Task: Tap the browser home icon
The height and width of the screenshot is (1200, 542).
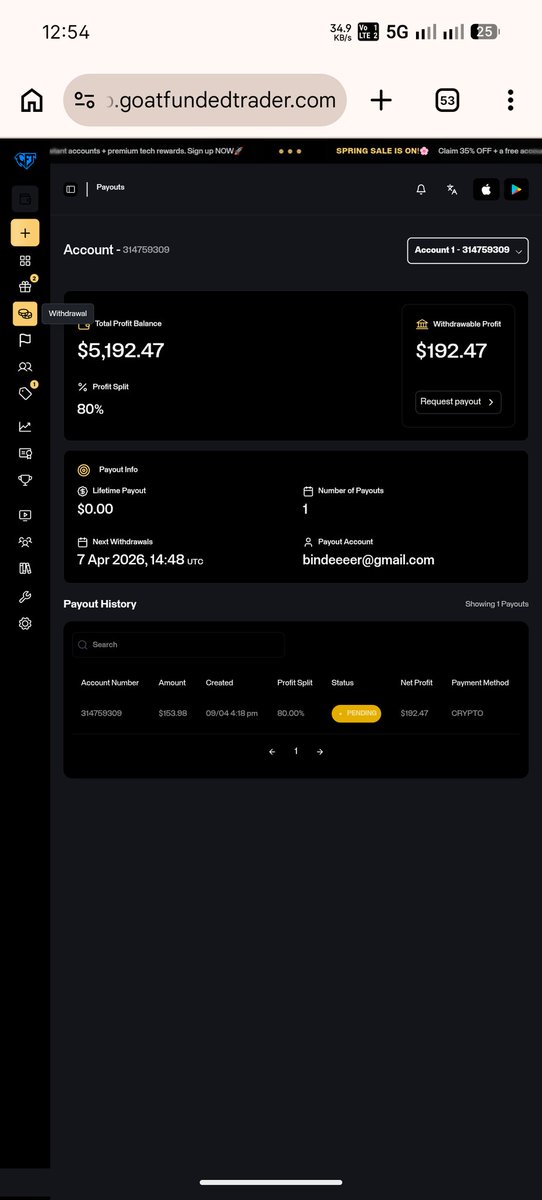Action: pyautogui.click(x=32, y=100)
